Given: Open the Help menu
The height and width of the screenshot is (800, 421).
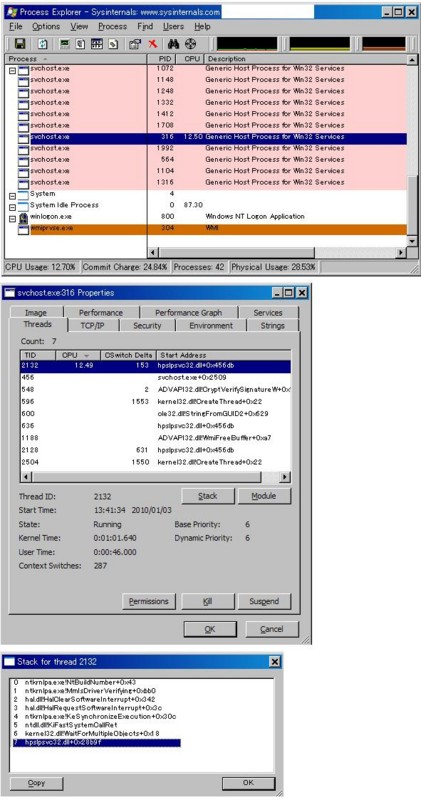Looking at the screenshot, I should 202,27.
